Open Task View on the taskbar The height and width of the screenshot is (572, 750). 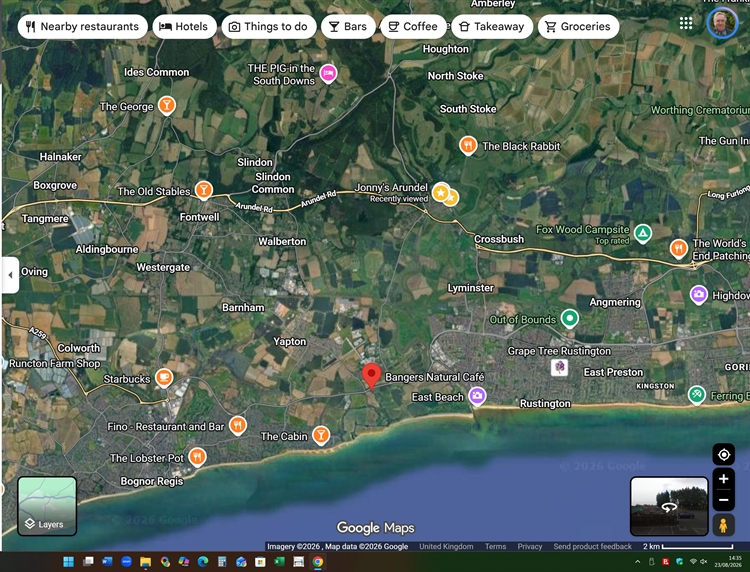pyautogui.click(x=88, y=561)
